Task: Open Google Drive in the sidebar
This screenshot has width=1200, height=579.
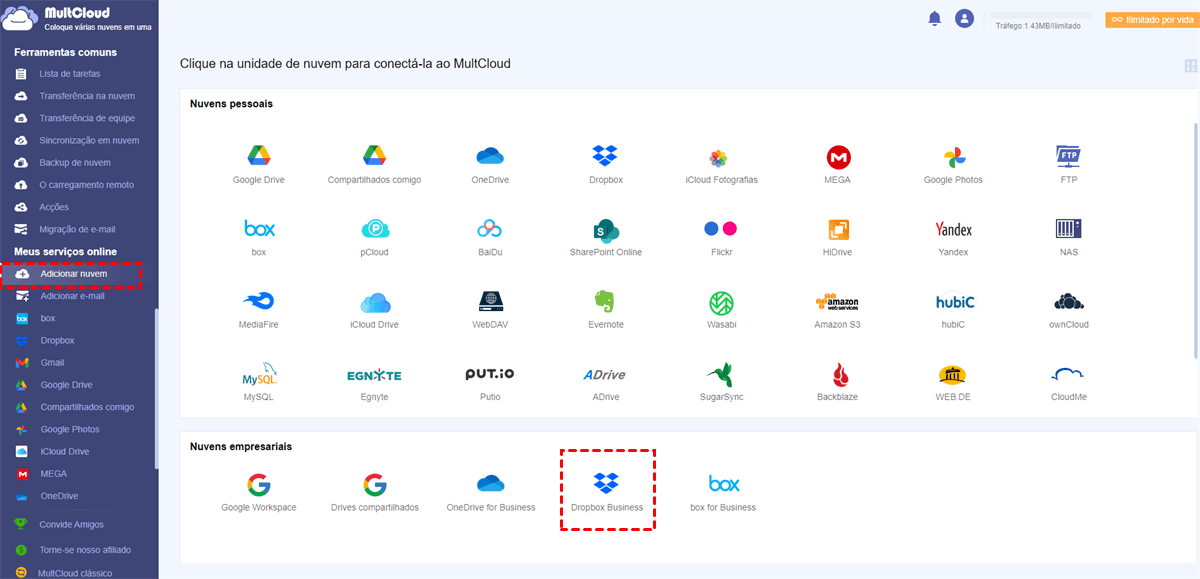Action: [66, 385]
